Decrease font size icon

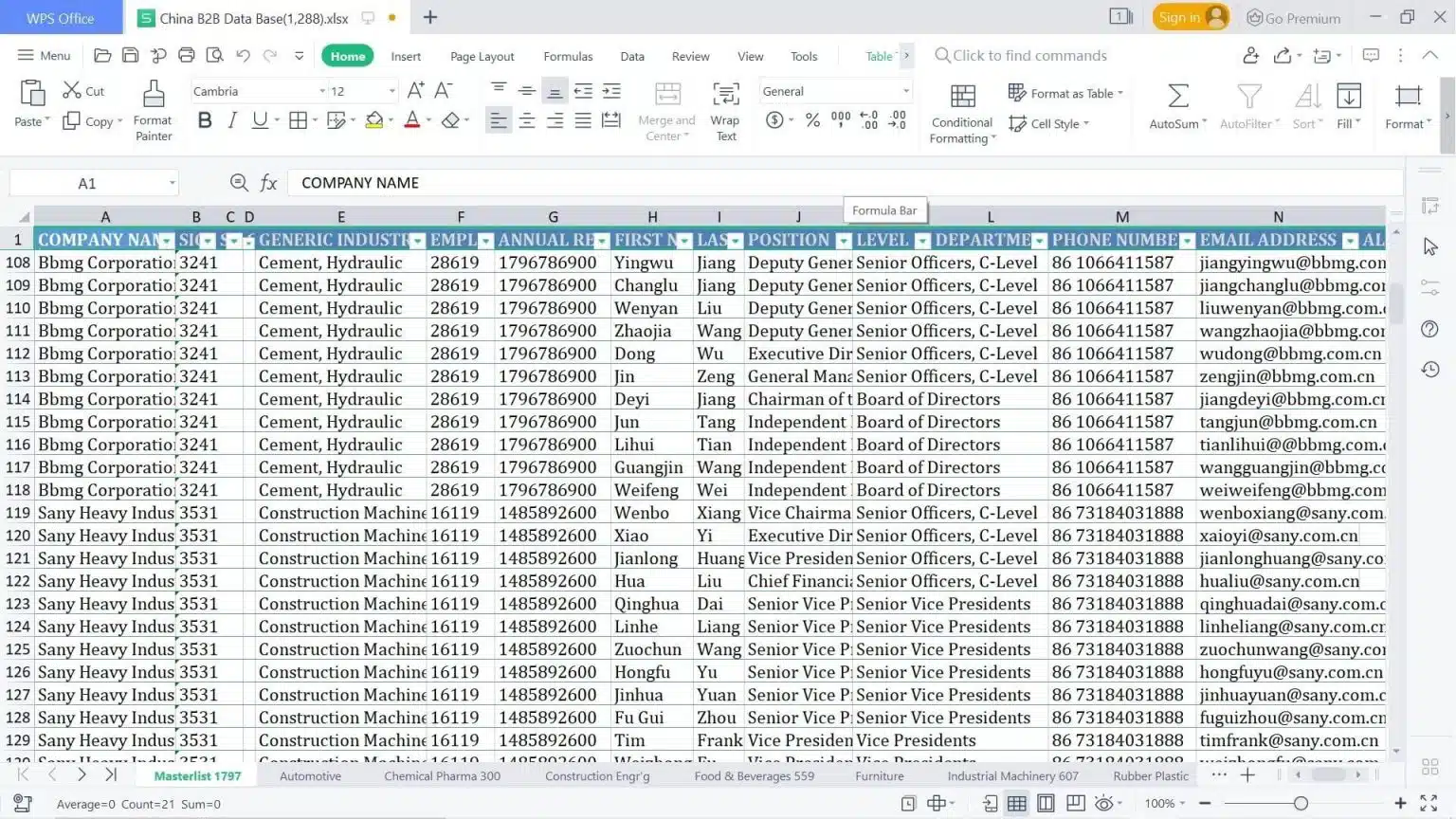[443, 91]
